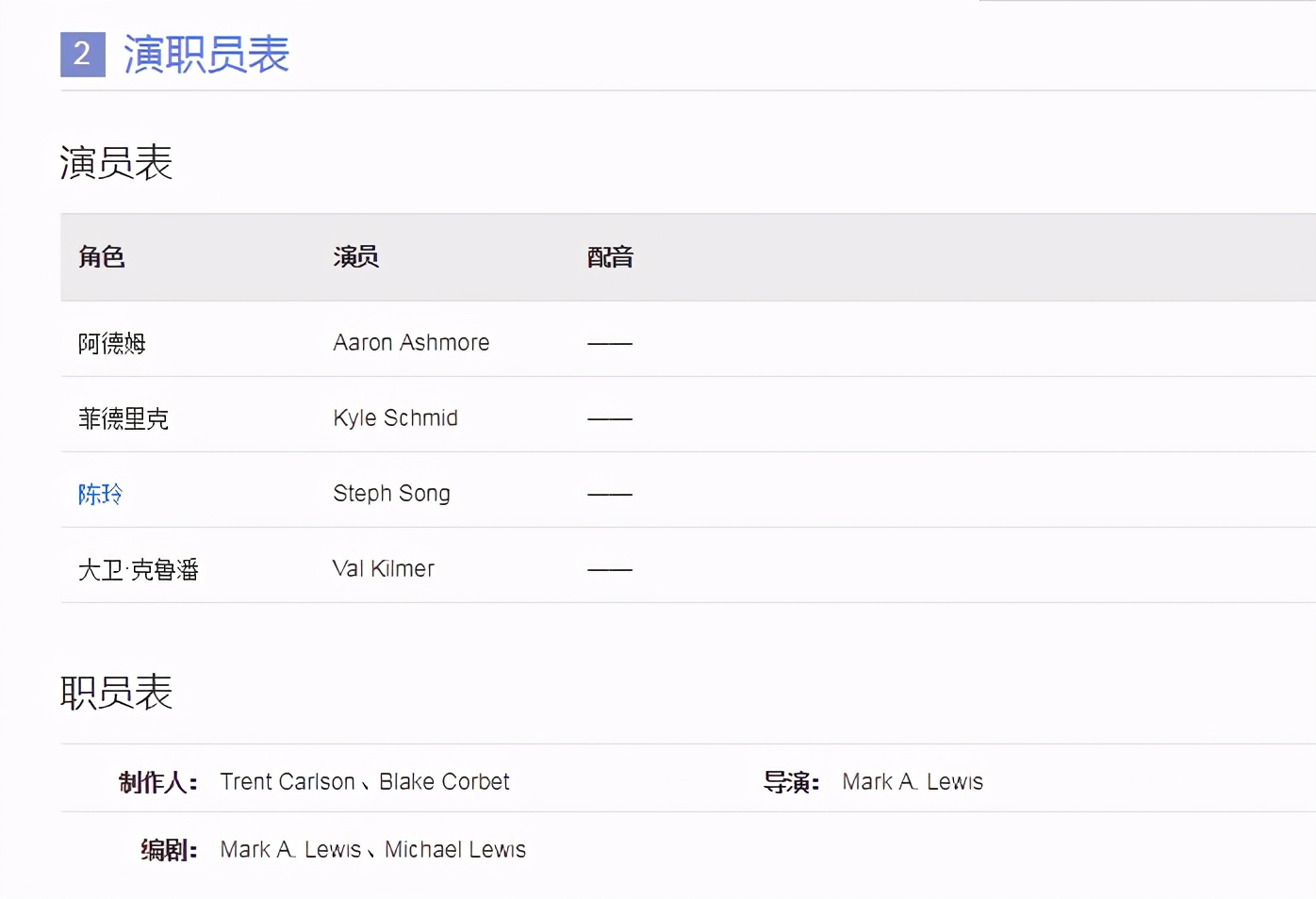Select actor name Val Kilmer

coord(383,568)
